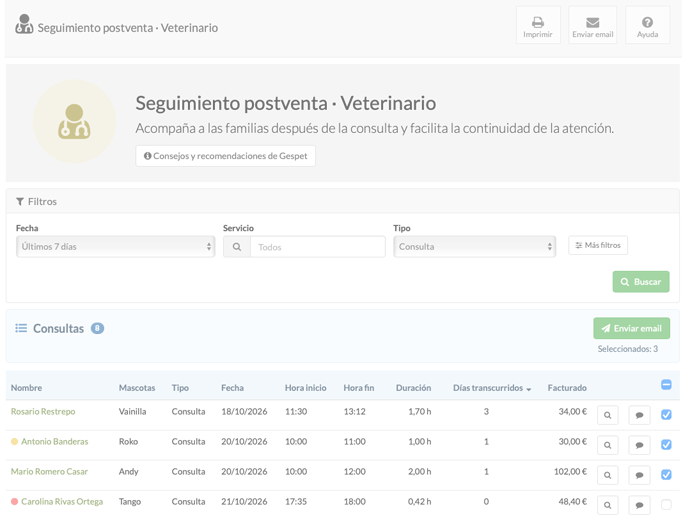Focus the Servicio Todos input field
Image resolution: width=682 pixels, height=518 pixels.
coord(318,247)
